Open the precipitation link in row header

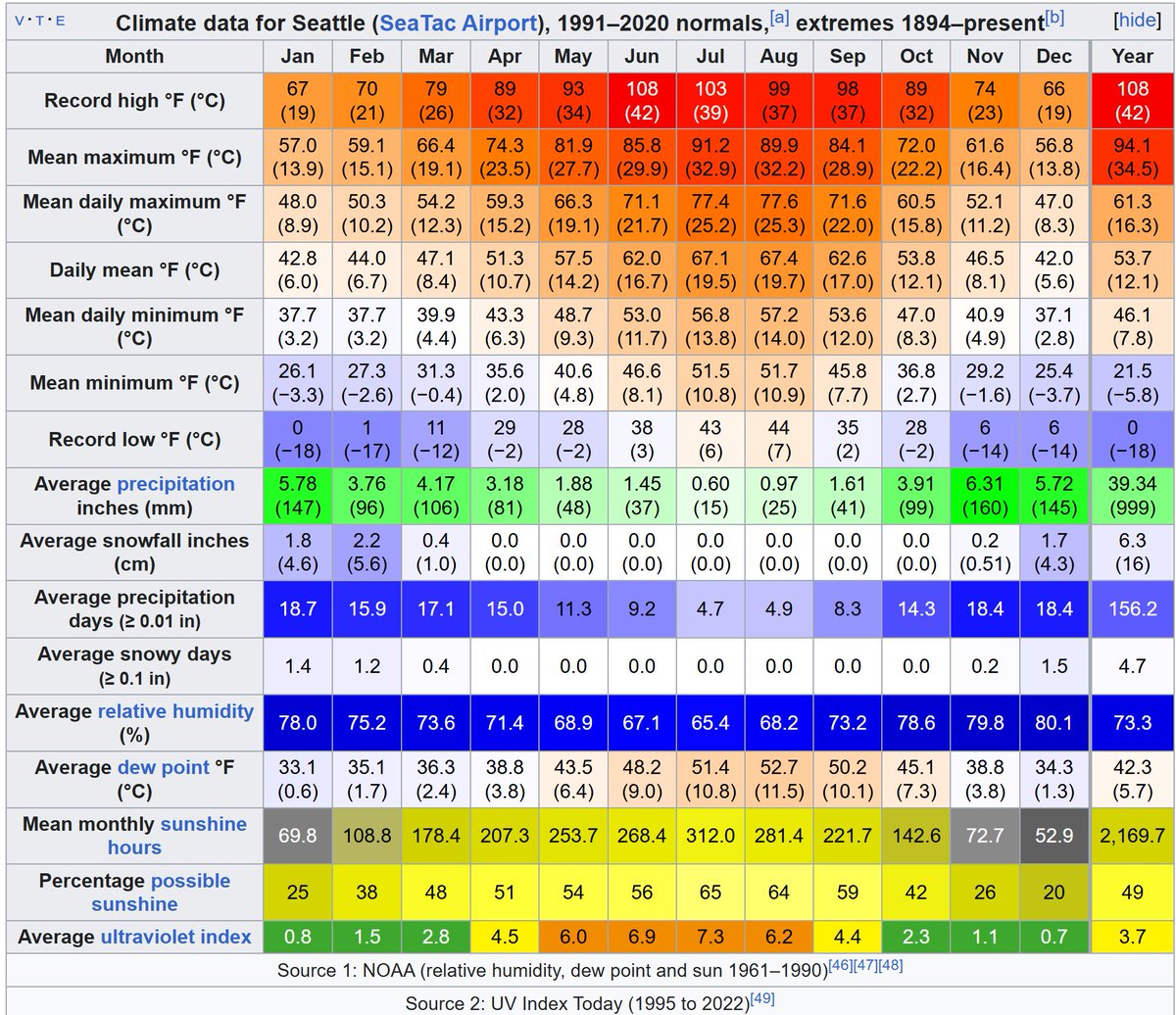pyautogui.click(x=175, y=484)
